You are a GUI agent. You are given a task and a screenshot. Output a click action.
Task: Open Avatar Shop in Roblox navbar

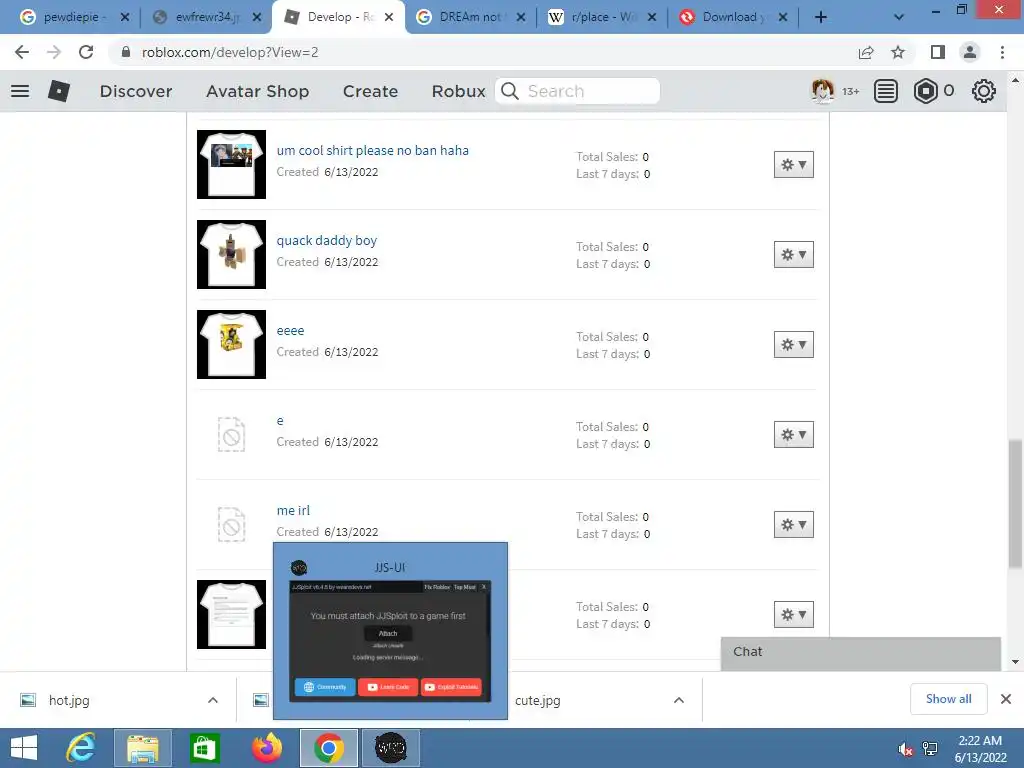coord(257,91)
